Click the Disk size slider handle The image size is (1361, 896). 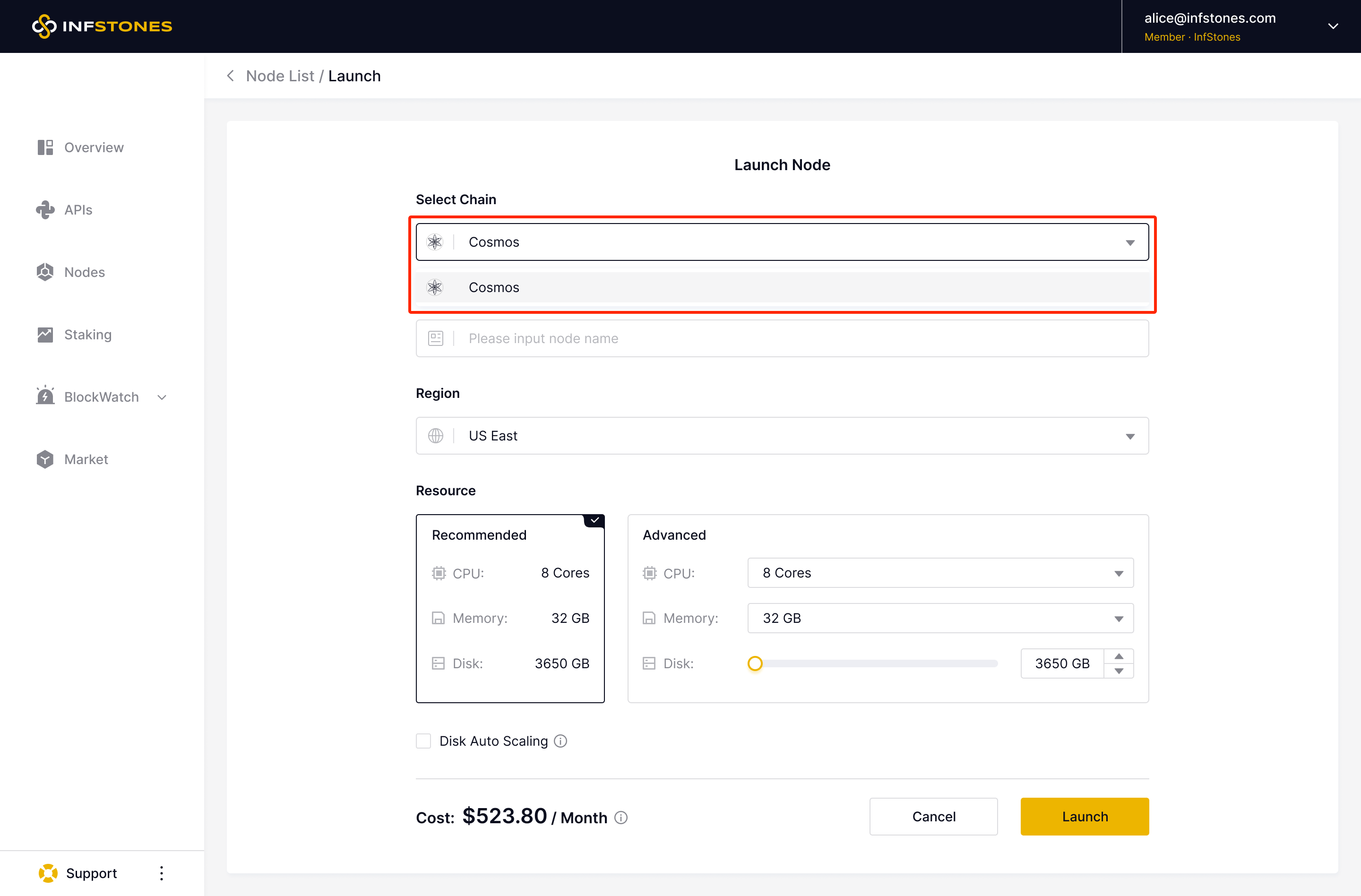tap(755, 663)
